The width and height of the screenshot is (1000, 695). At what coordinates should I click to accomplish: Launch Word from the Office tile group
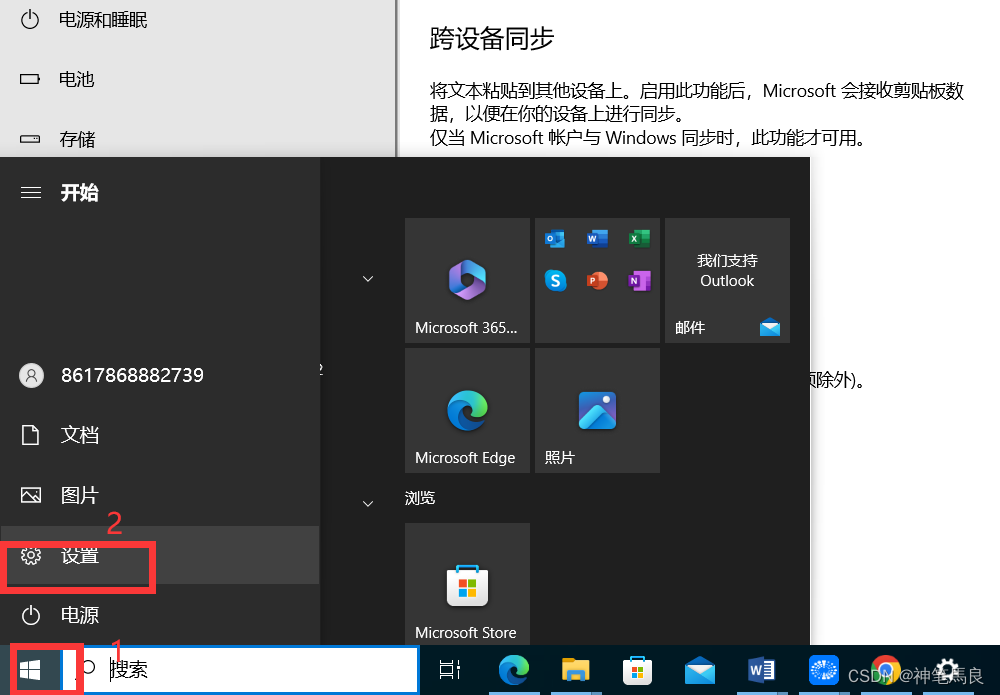coord(597,239)
